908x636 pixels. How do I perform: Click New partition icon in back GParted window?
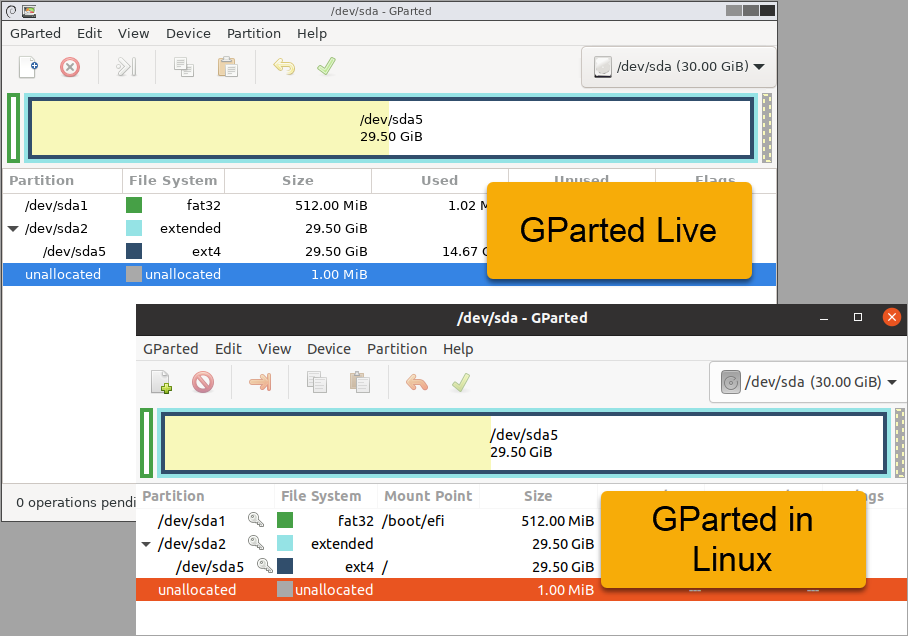tap(28, 67)
